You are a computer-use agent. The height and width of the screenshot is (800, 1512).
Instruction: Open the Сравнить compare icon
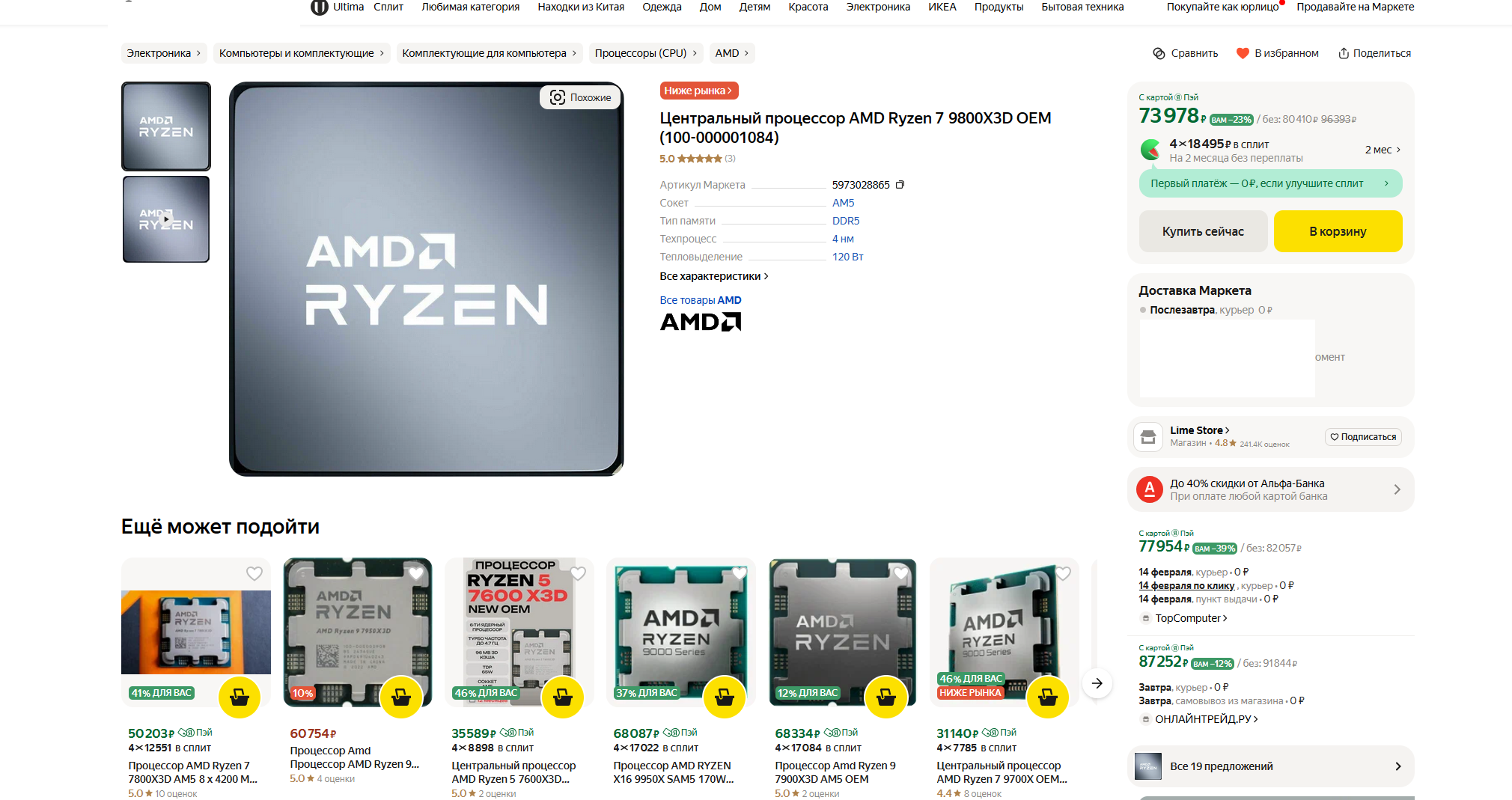click(x=1159, y=53)
